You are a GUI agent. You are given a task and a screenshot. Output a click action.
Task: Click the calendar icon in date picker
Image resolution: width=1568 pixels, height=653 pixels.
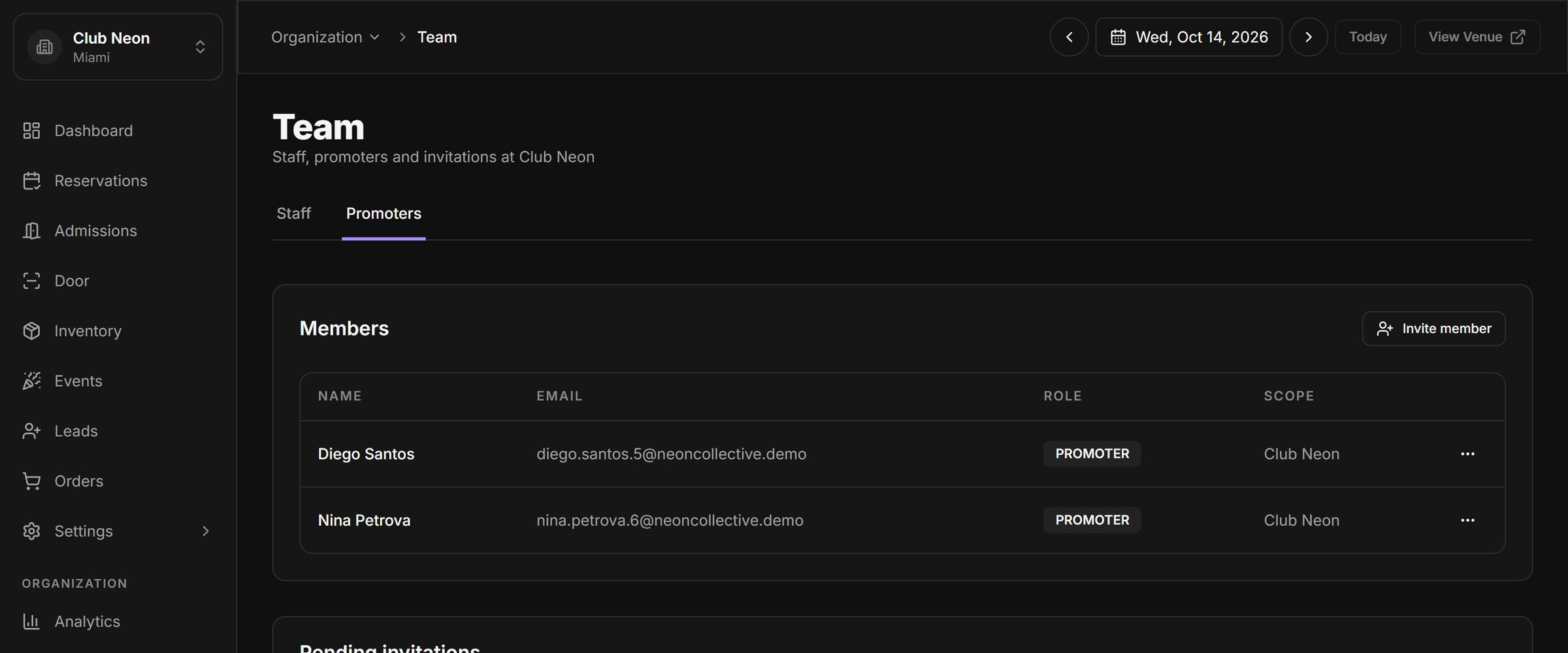pos(1118,37)
